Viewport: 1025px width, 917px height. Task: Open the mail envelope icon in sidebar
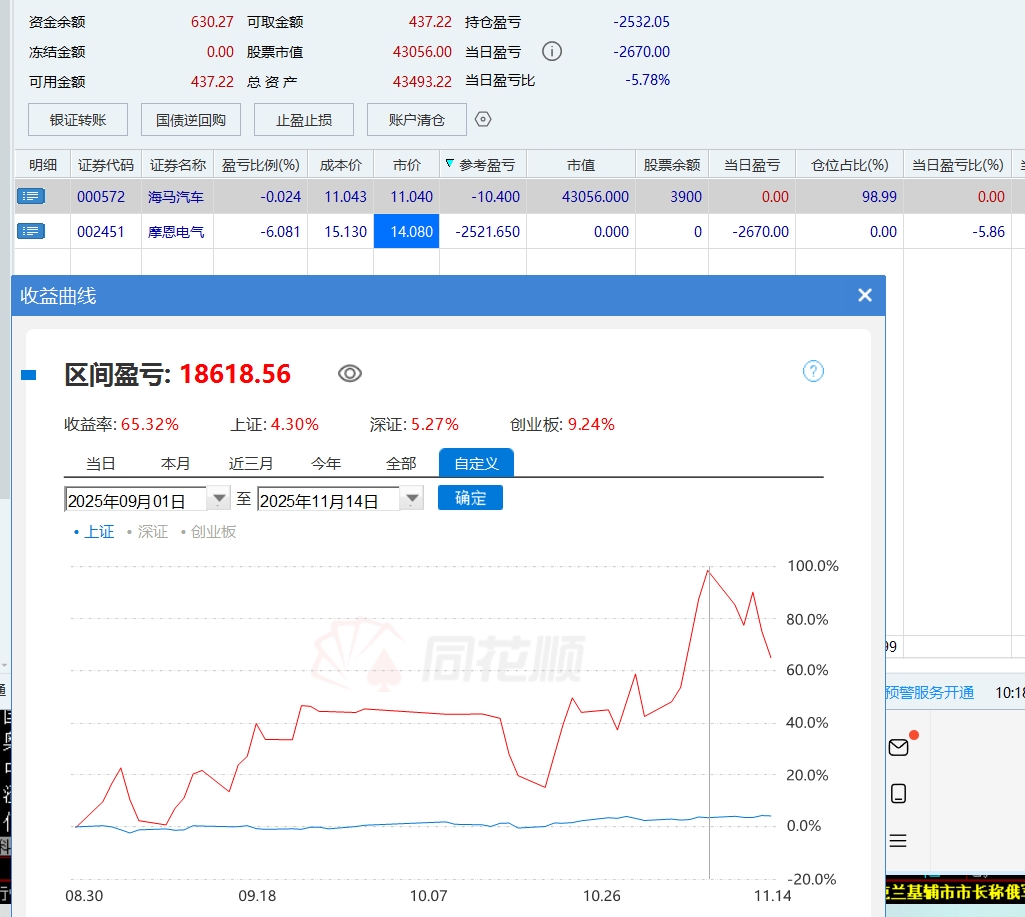click(x=899, y=746)
